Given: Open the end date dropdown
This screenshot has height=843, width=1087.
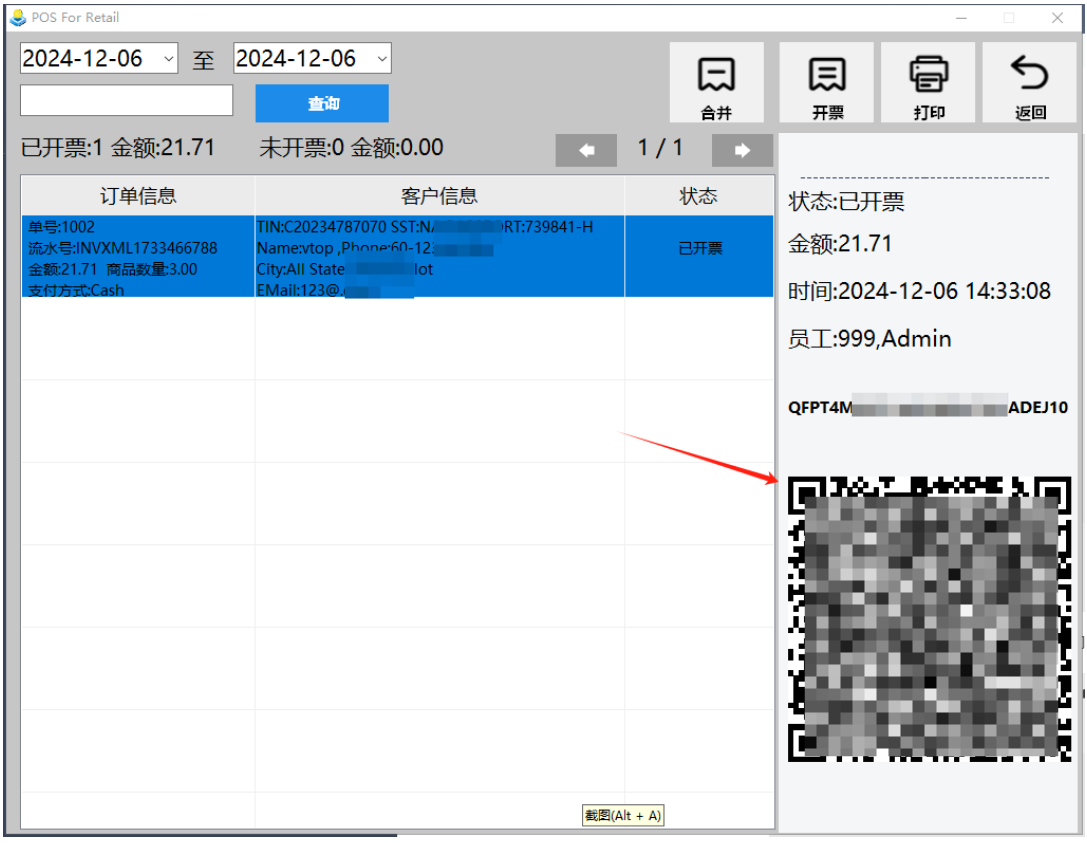Looking at the screenshot, I should point(382,59).
